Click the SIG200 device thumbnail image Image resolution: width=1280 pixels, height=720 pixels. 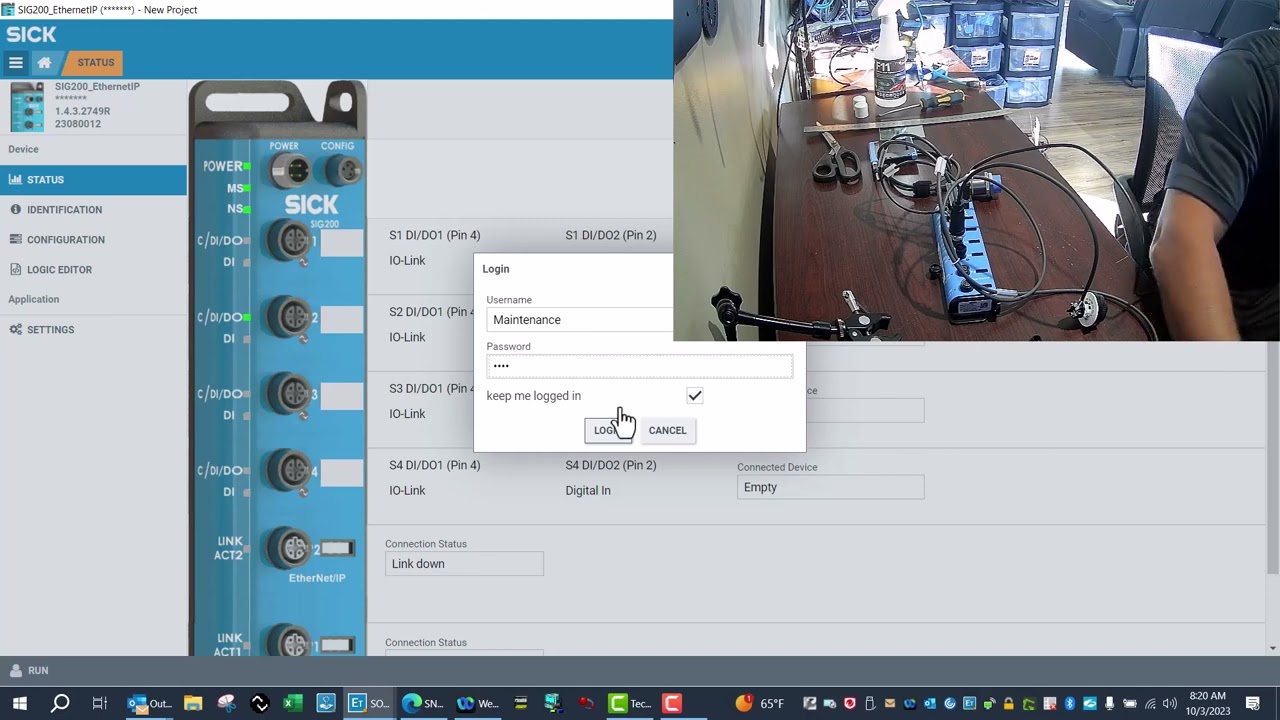click(x=27, y=107)
